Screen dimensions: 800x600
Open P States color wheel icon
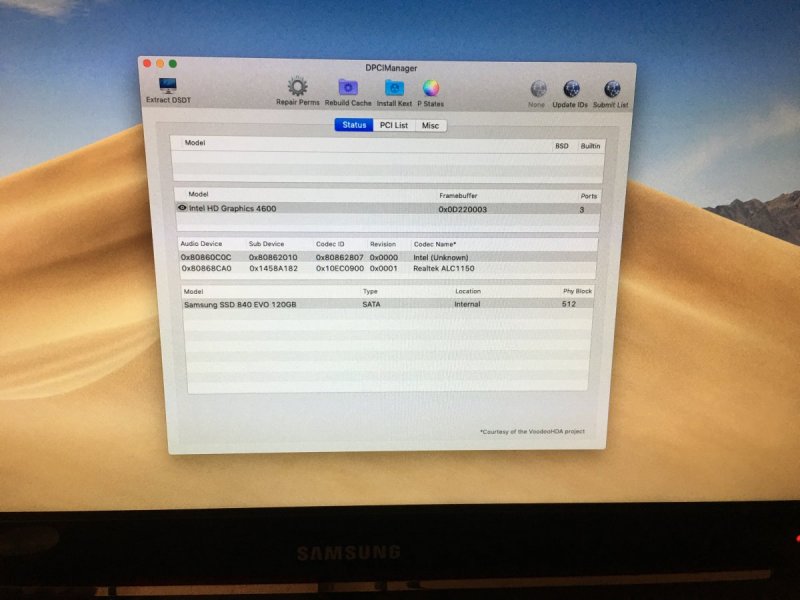[x=431, y=88]
